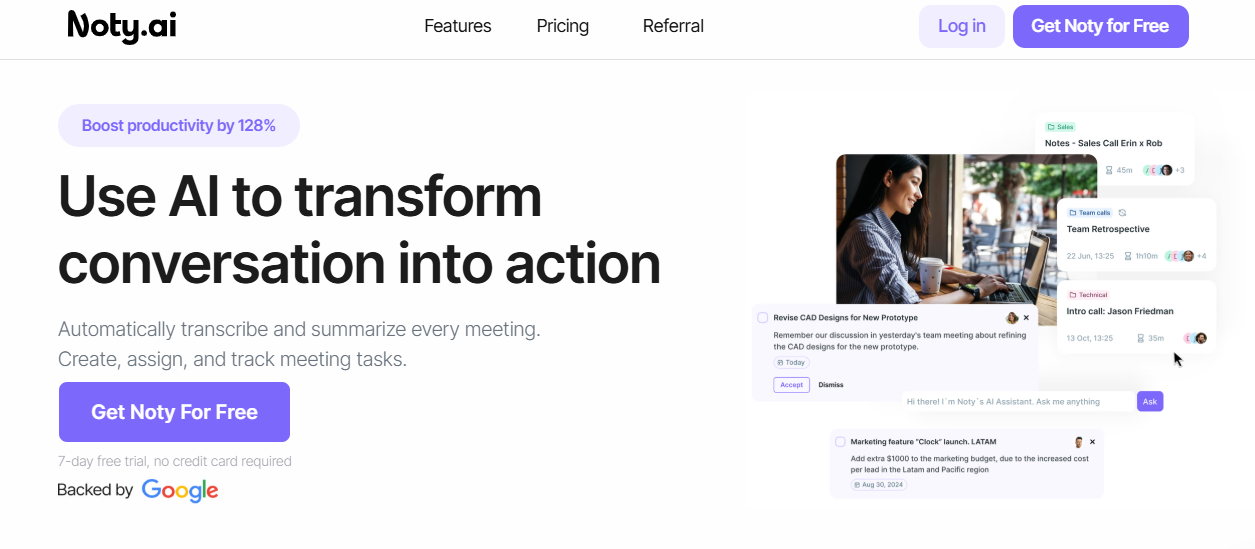The image size is (1255, 549).
Task: Accept the Revise CAD Designs task
Action: click(791, 385)
